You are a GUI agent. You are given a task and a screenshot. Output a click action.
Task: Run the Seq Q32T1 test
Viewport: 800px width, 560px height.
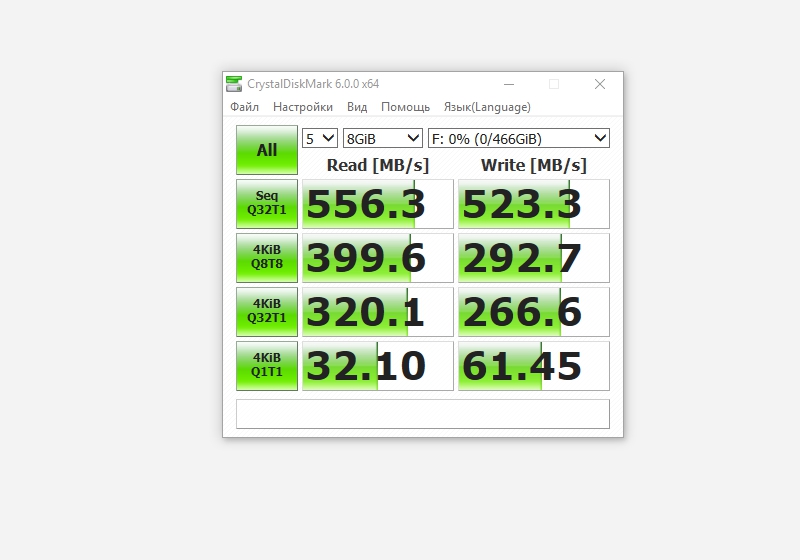click(x=267, y=203)
